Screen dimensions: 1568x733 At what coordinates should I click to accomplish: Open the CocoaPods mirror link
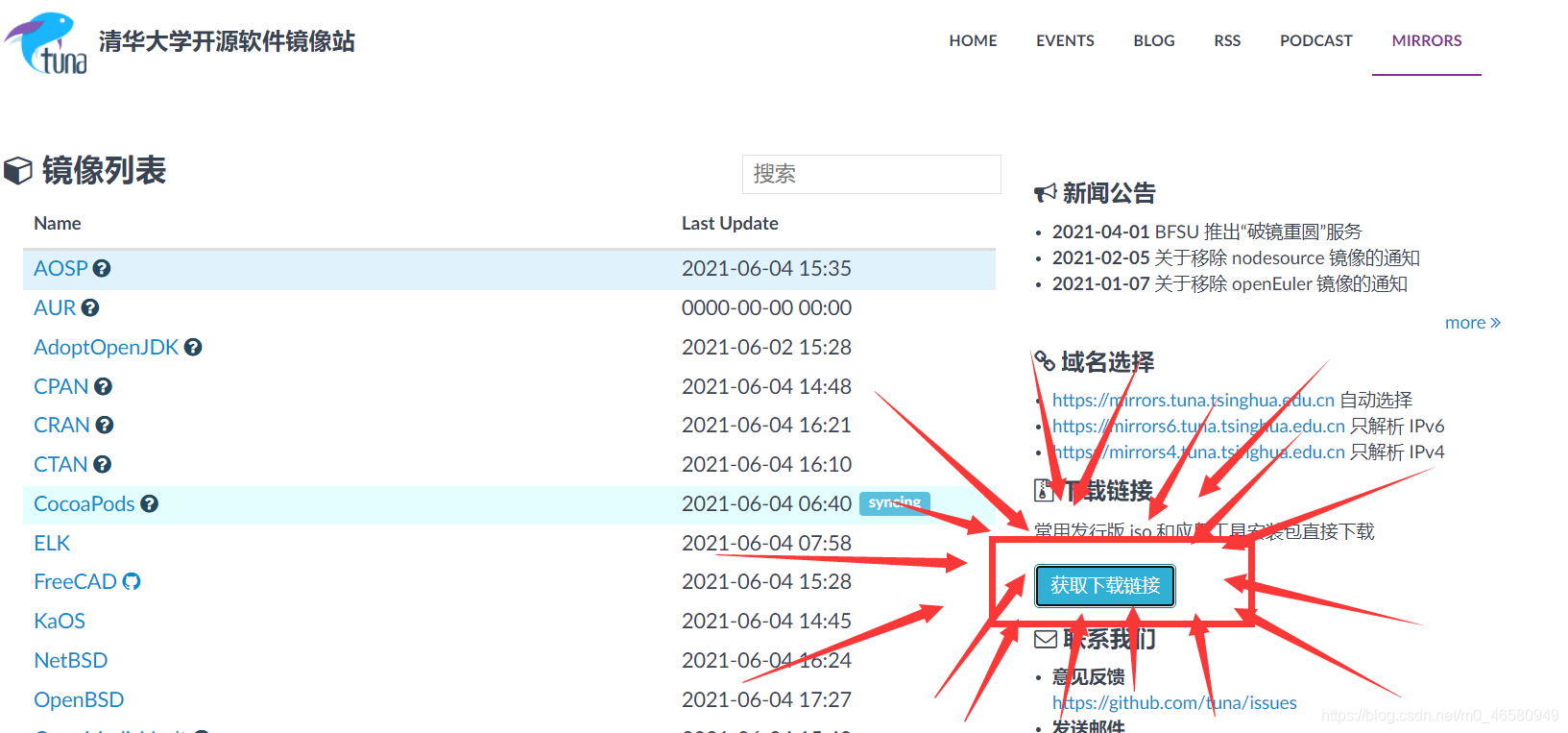pos(84,504)
